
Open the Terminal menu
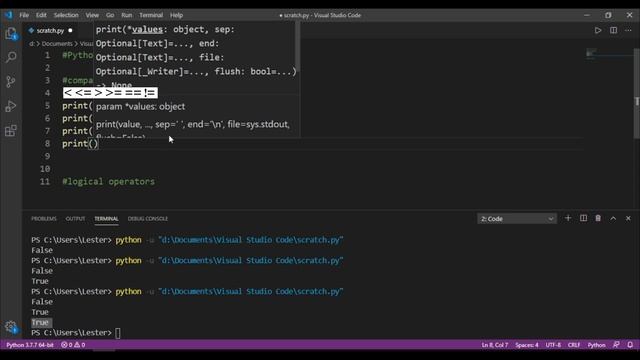pos(151,15)
